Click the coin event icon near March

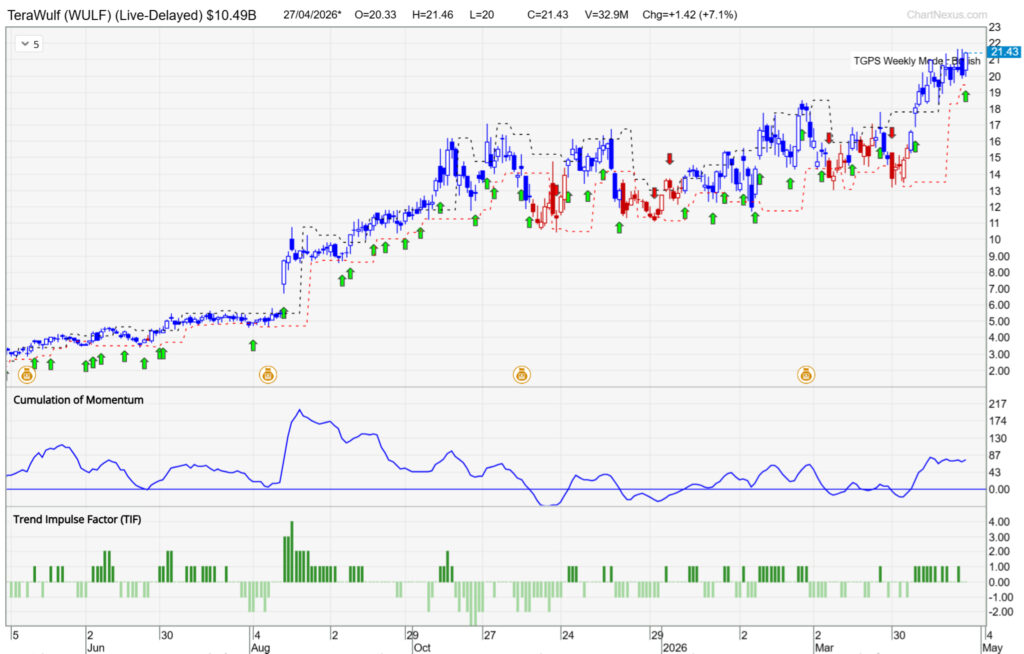(805, 375)
